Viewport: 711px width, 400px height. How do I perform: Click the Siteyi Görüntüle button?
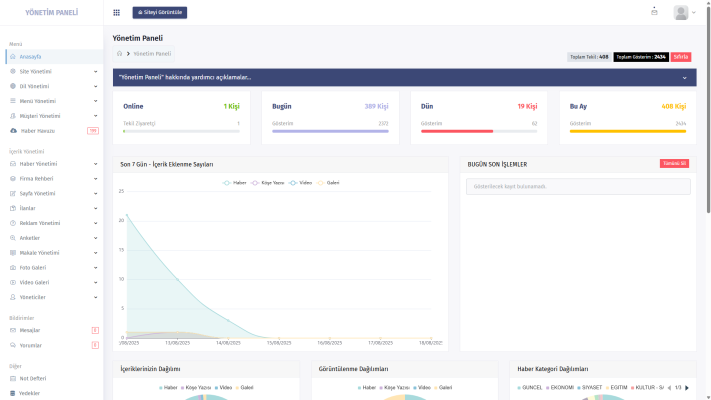pos(159,13)
